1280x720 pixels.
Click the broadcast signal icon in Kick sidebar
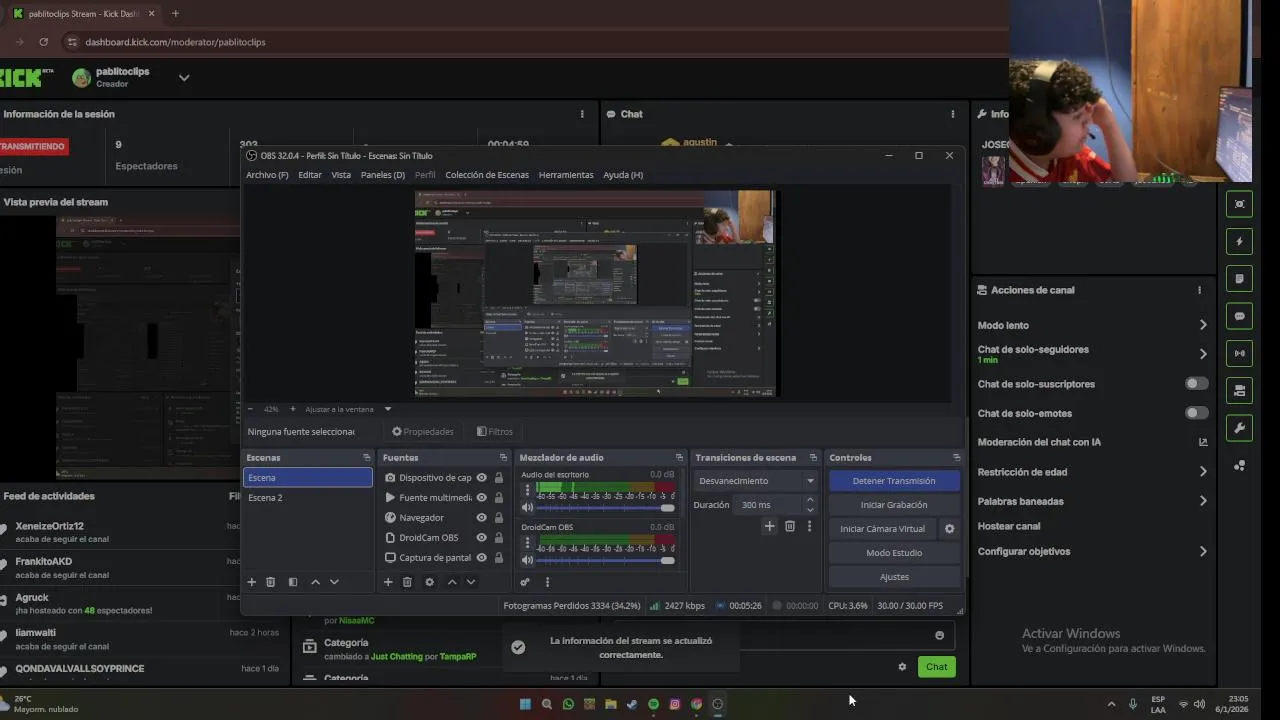tap(1239, 353)
